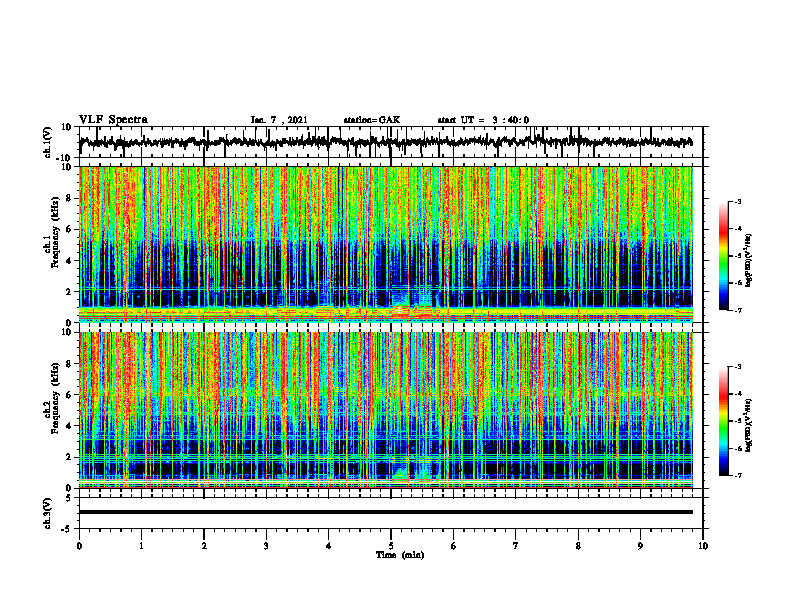This screenshot has height=612, width=792.
Task: Click time axis tick label "0"
Action: coord(79,546)
